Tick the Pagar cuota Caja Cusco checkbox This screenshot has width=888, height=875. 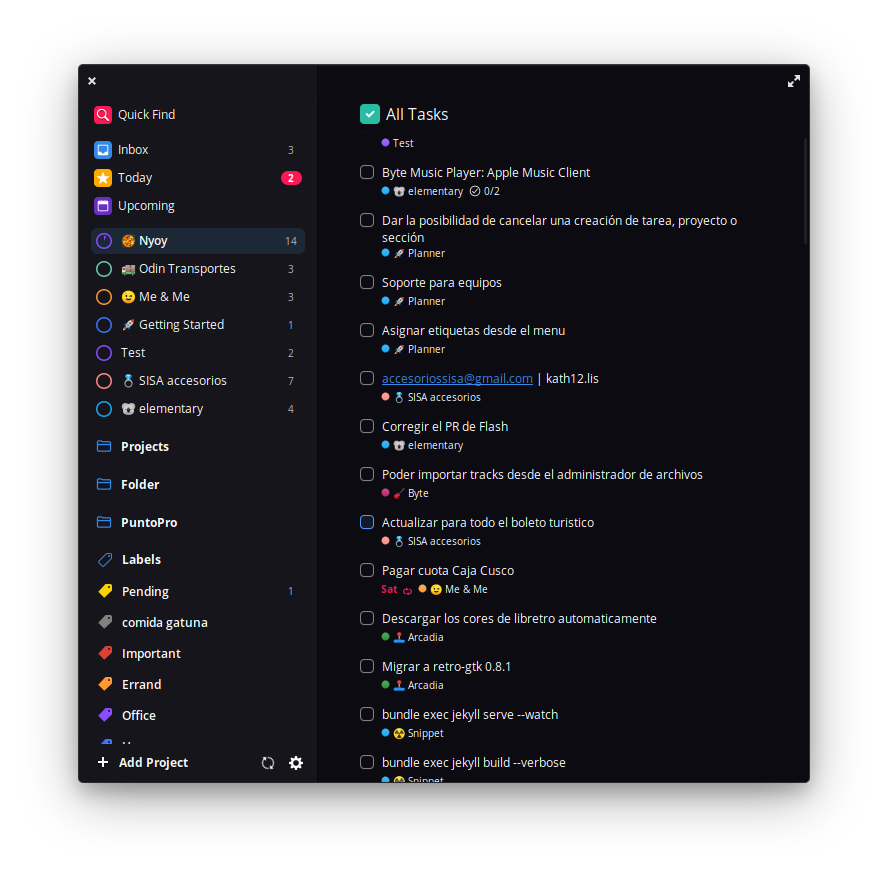click(x=367, y=570)
